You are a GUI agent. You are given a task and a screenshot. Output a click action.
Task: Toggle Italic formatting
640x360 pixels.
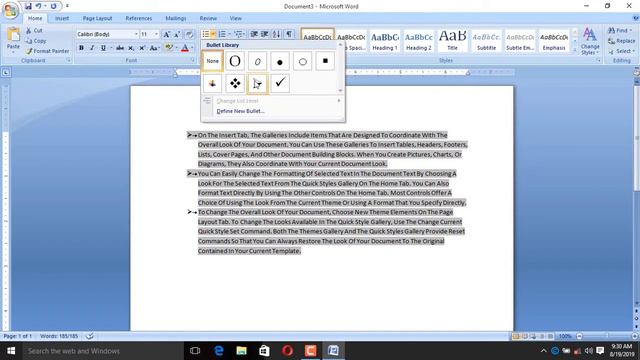click(x=92, y=48)
